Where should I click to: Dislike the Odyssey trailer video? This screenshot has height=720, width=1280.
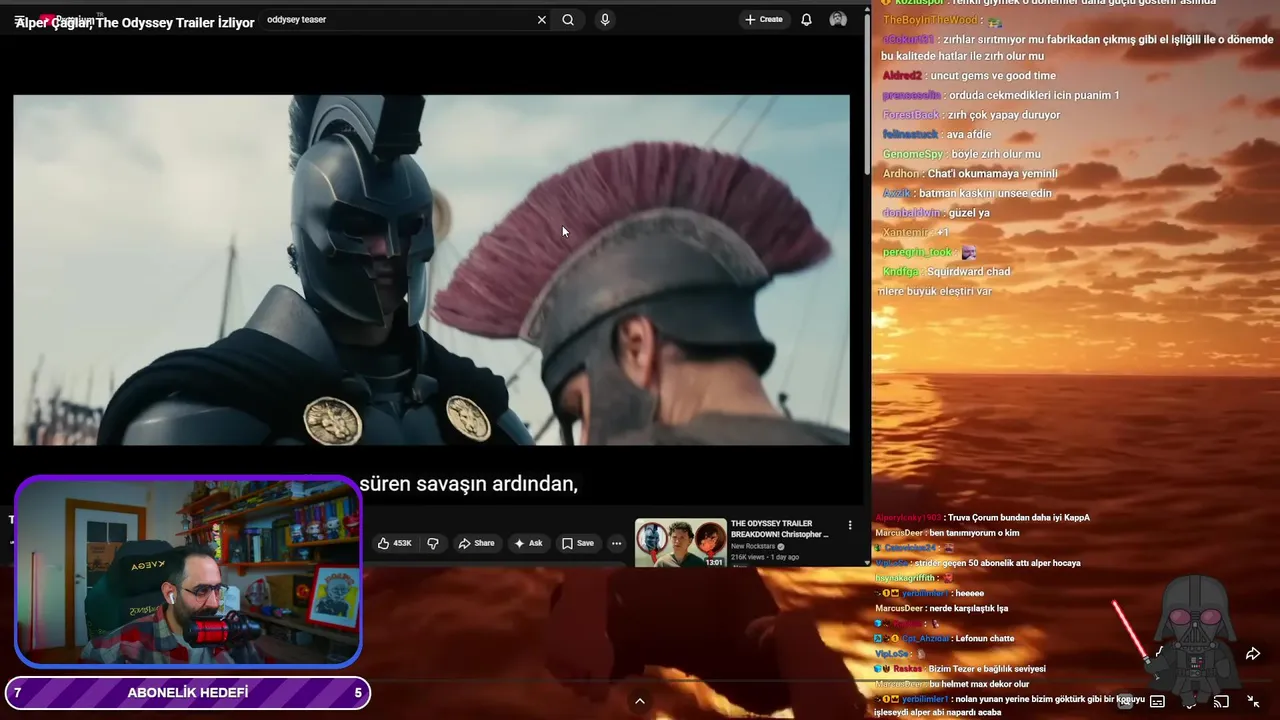coord(433,543)
